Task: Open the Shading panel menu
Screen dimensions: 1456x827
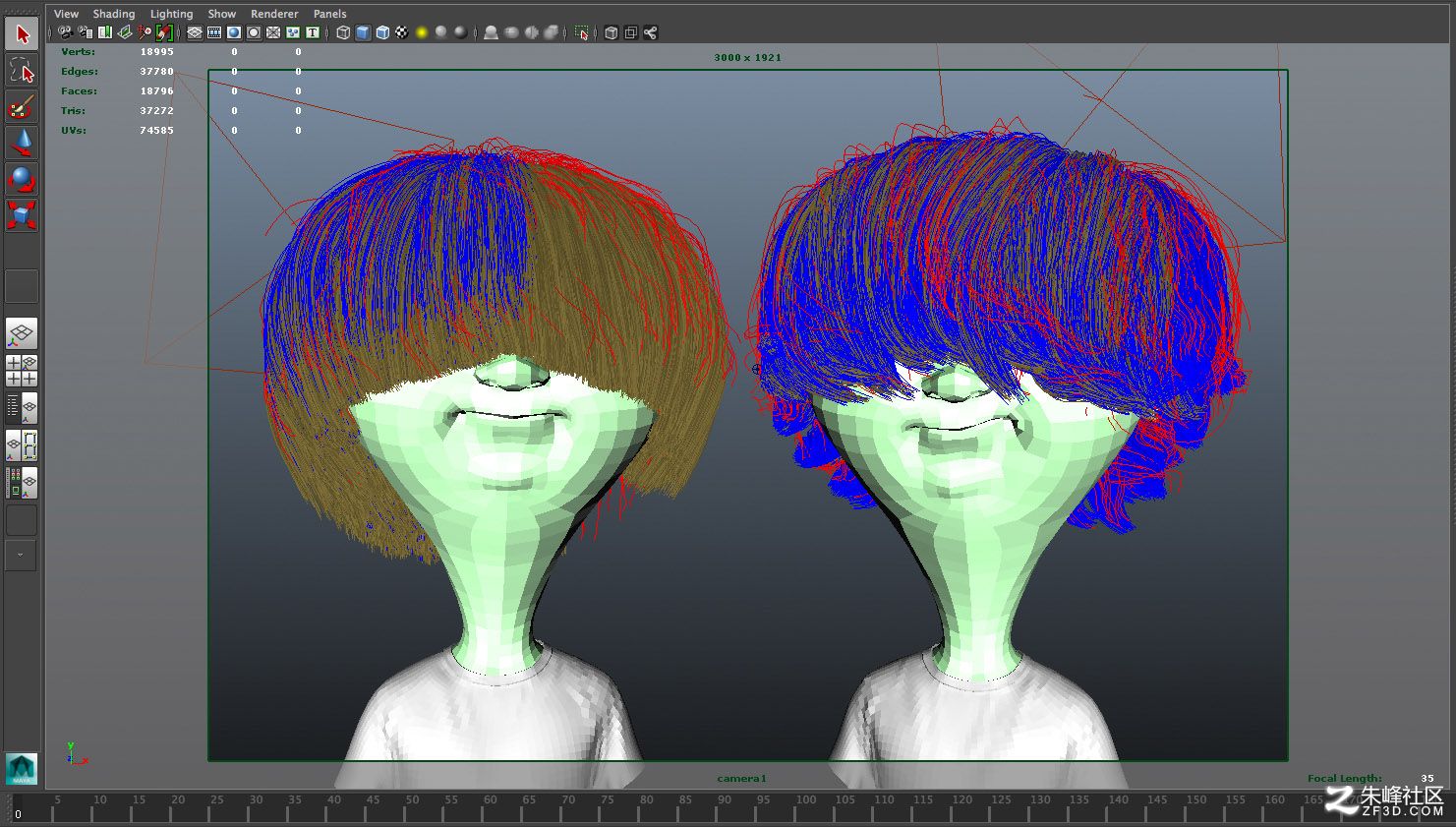Action: pos(114,14)
